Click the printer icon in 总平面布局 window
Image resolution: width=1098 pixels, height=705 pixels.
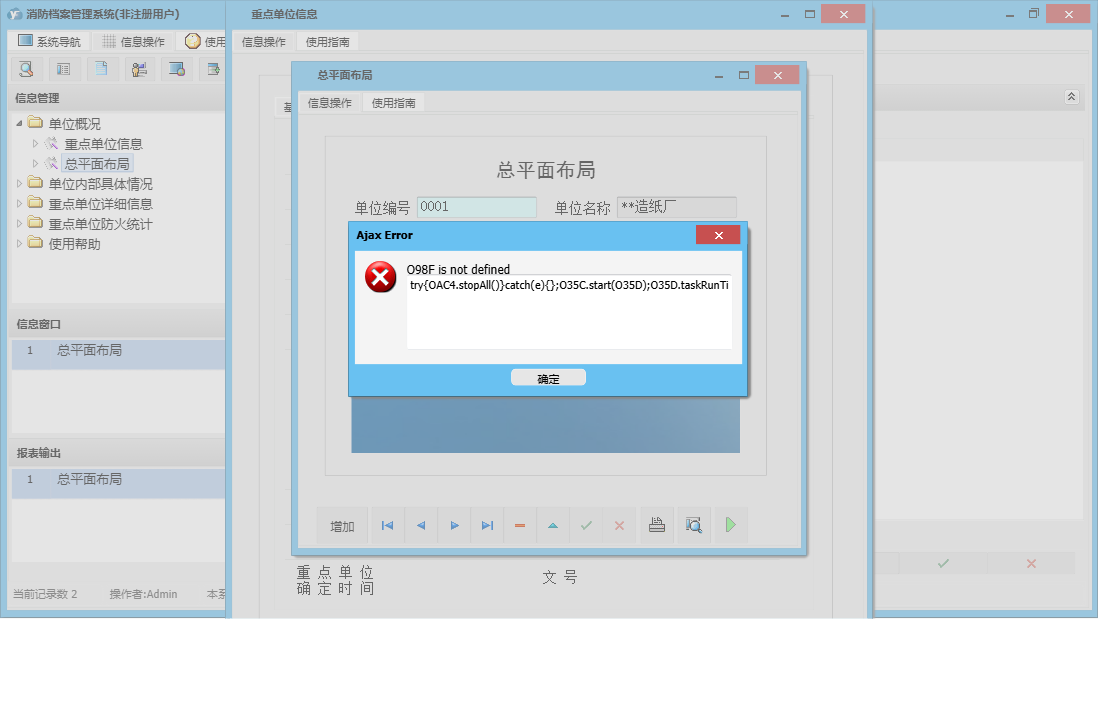click(x=657, y=526)
